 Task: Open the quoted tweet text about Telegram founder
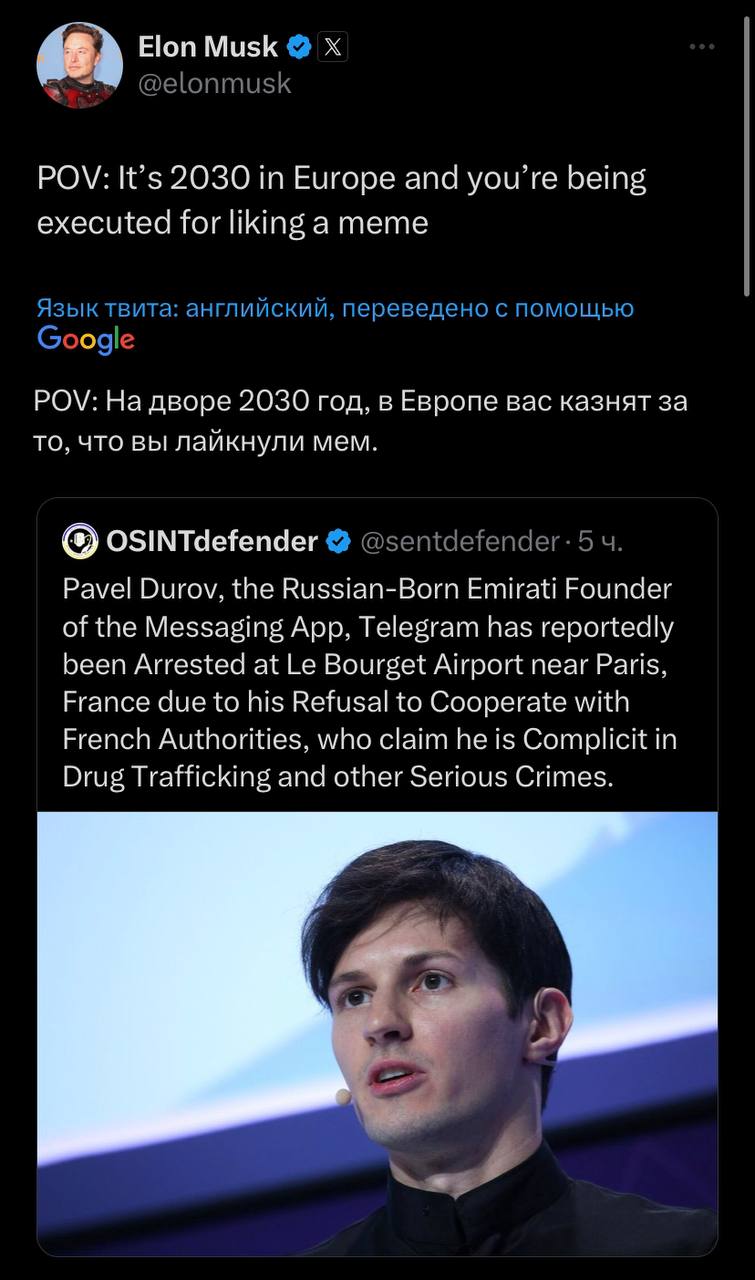369,682
